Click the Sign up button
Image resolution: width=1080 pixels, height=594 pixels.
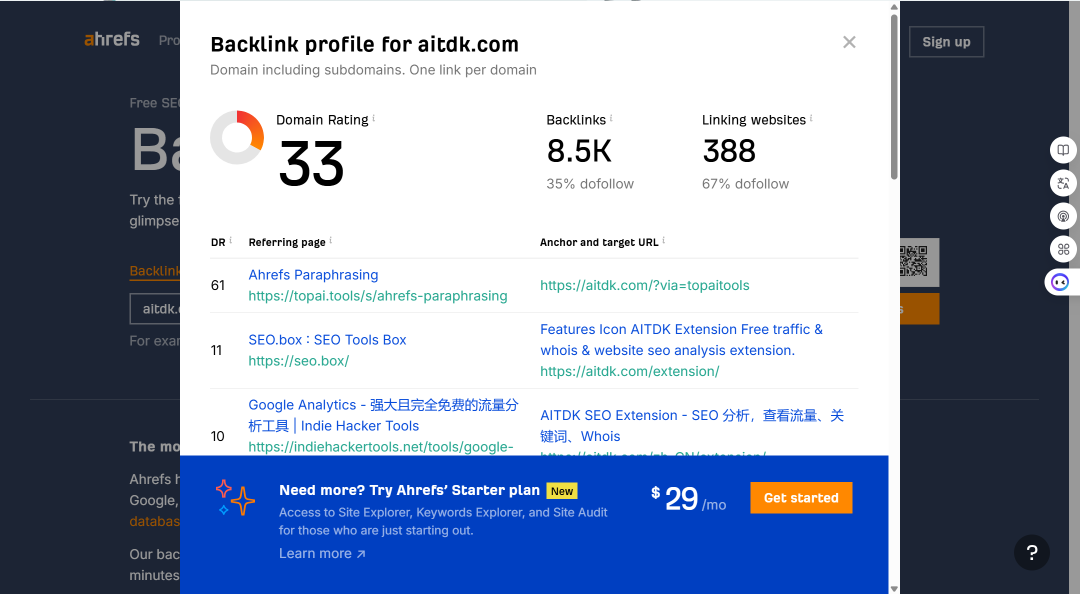pyautogui.click(x=946, y=42)
